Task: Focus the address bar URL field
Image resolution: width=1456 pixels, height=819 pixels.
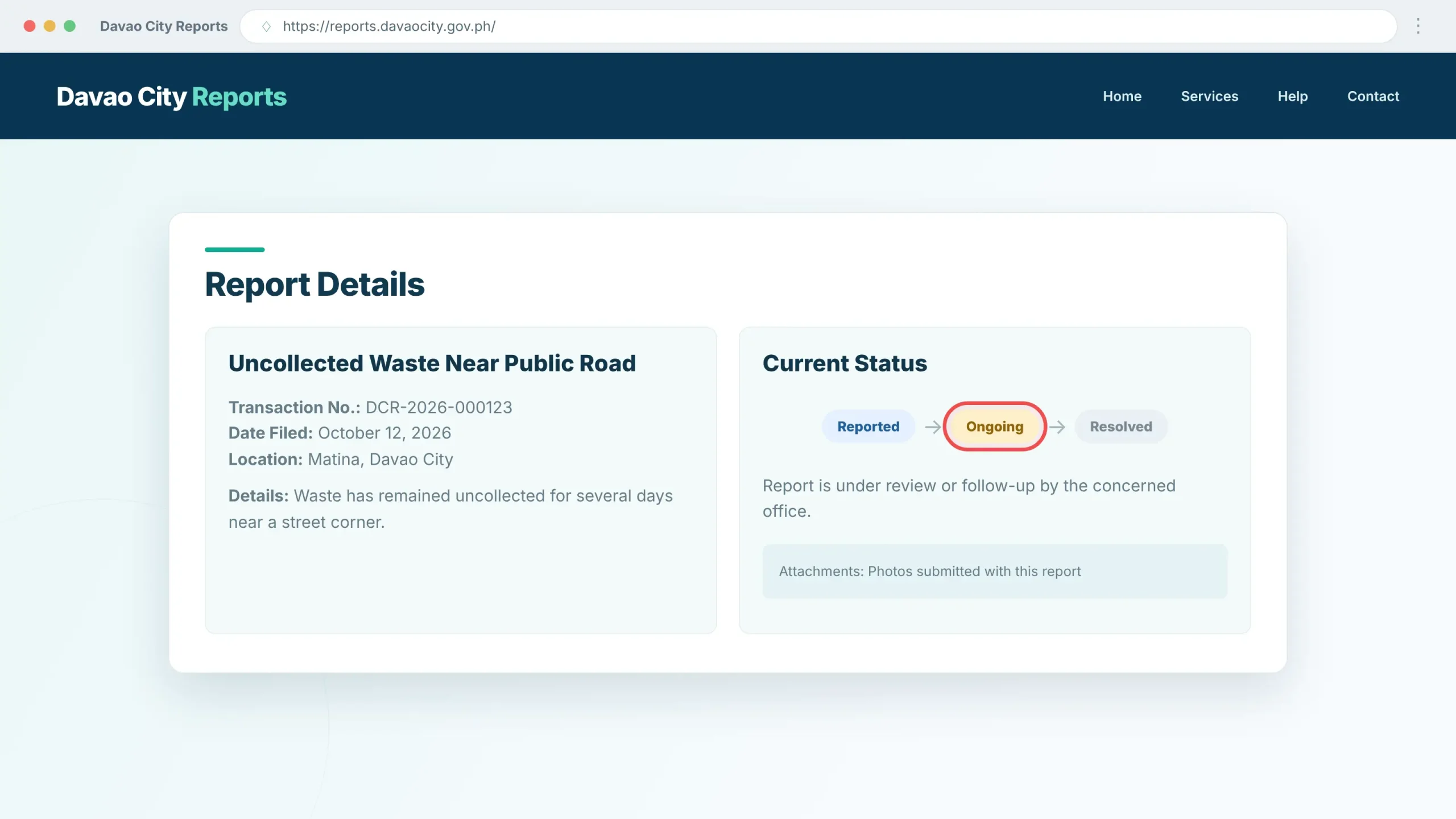Action: 818,26
